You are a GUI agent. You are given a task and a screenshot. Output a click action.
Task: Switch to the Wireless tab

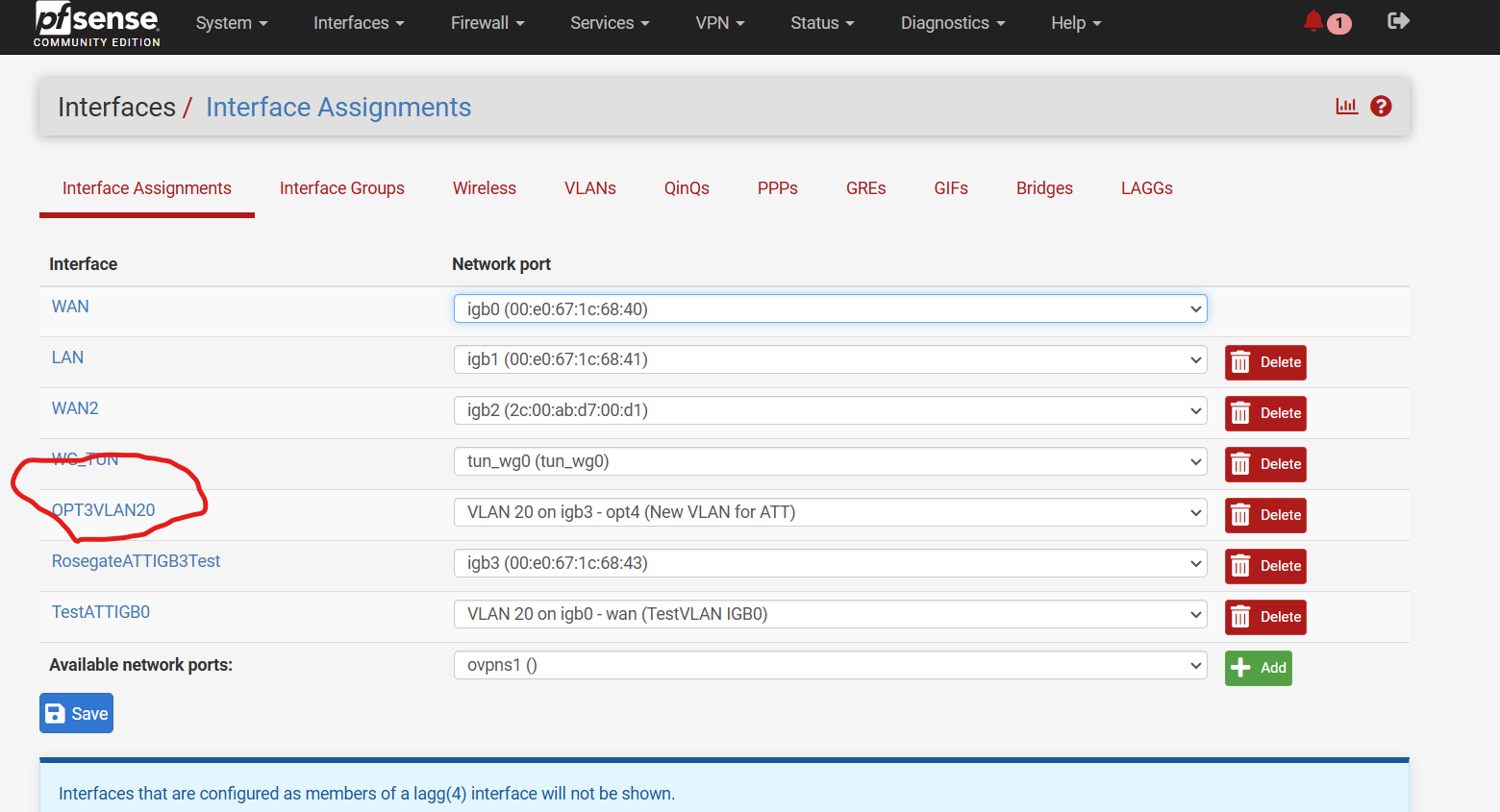click(485, 188)
